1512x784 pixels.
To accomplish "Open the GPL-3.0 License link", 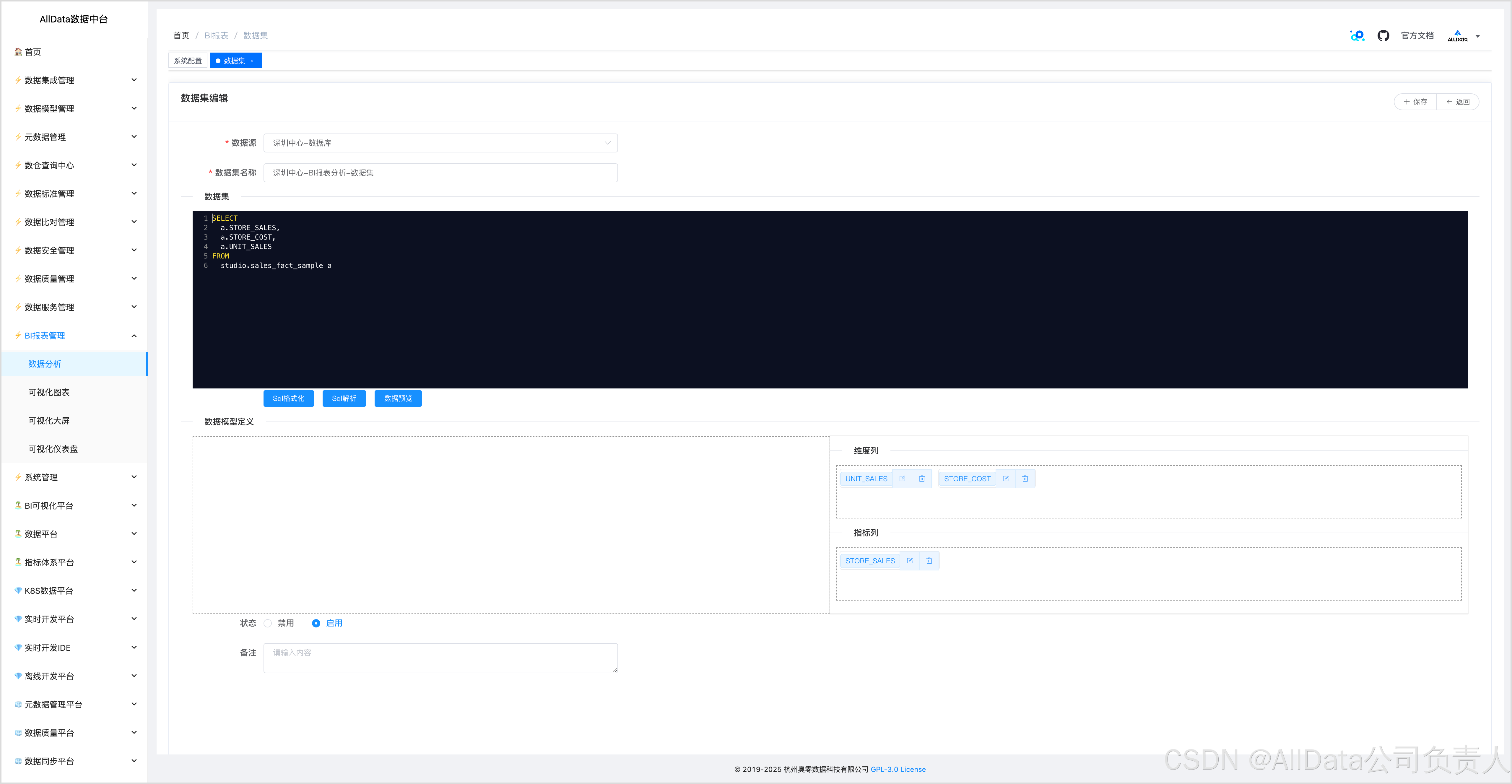I will point(898,769).
